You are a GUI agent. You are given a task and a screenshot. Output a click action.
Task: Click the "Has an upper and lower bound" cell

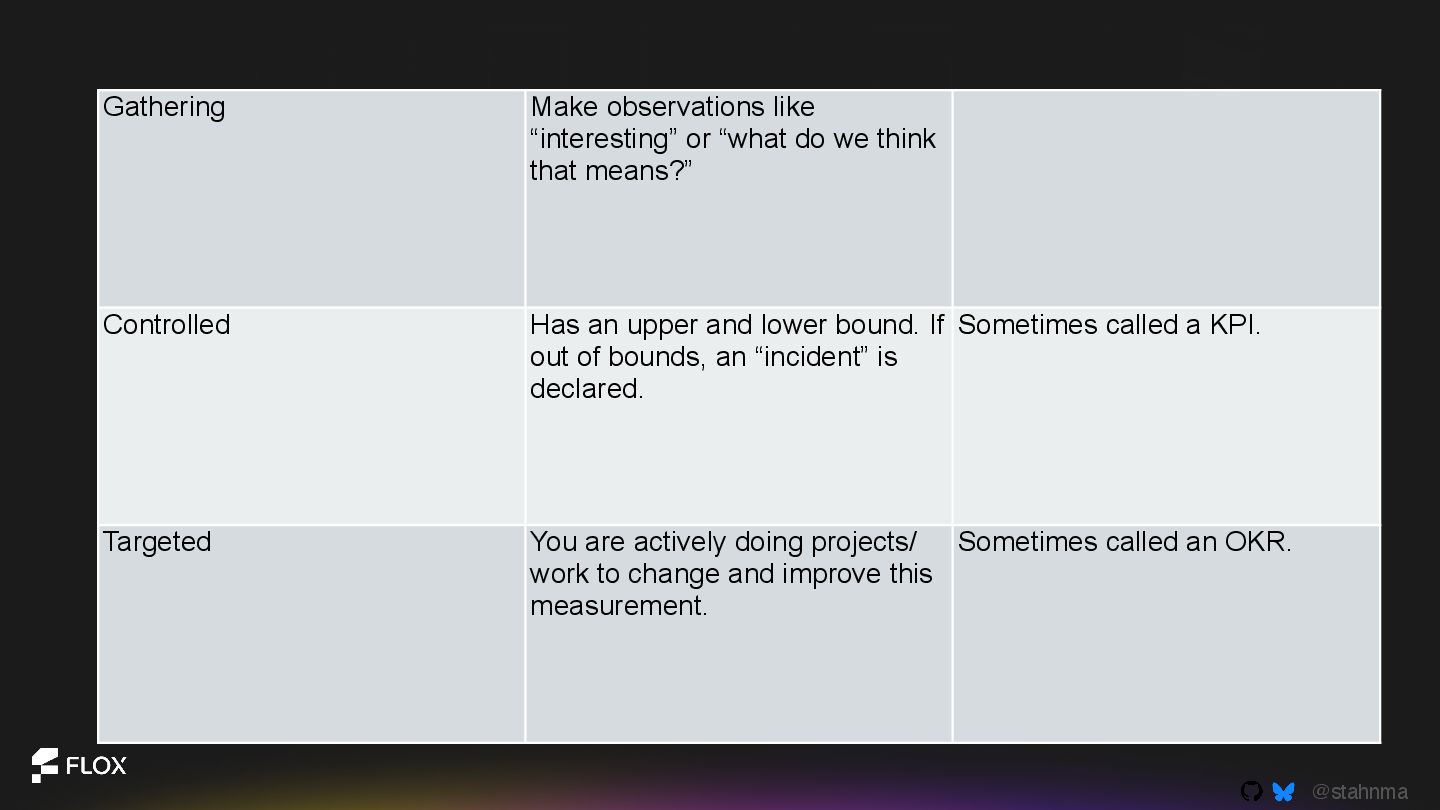738,416
